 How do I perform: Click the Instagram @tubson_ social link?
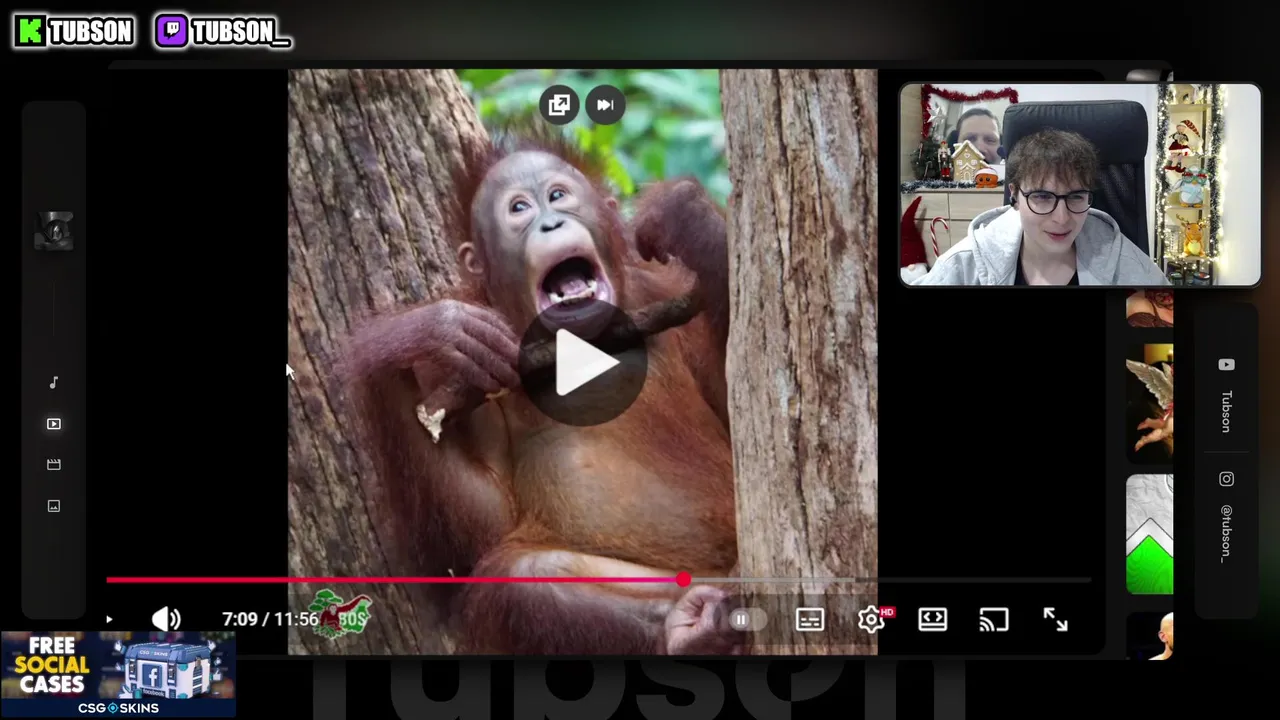1226,517
